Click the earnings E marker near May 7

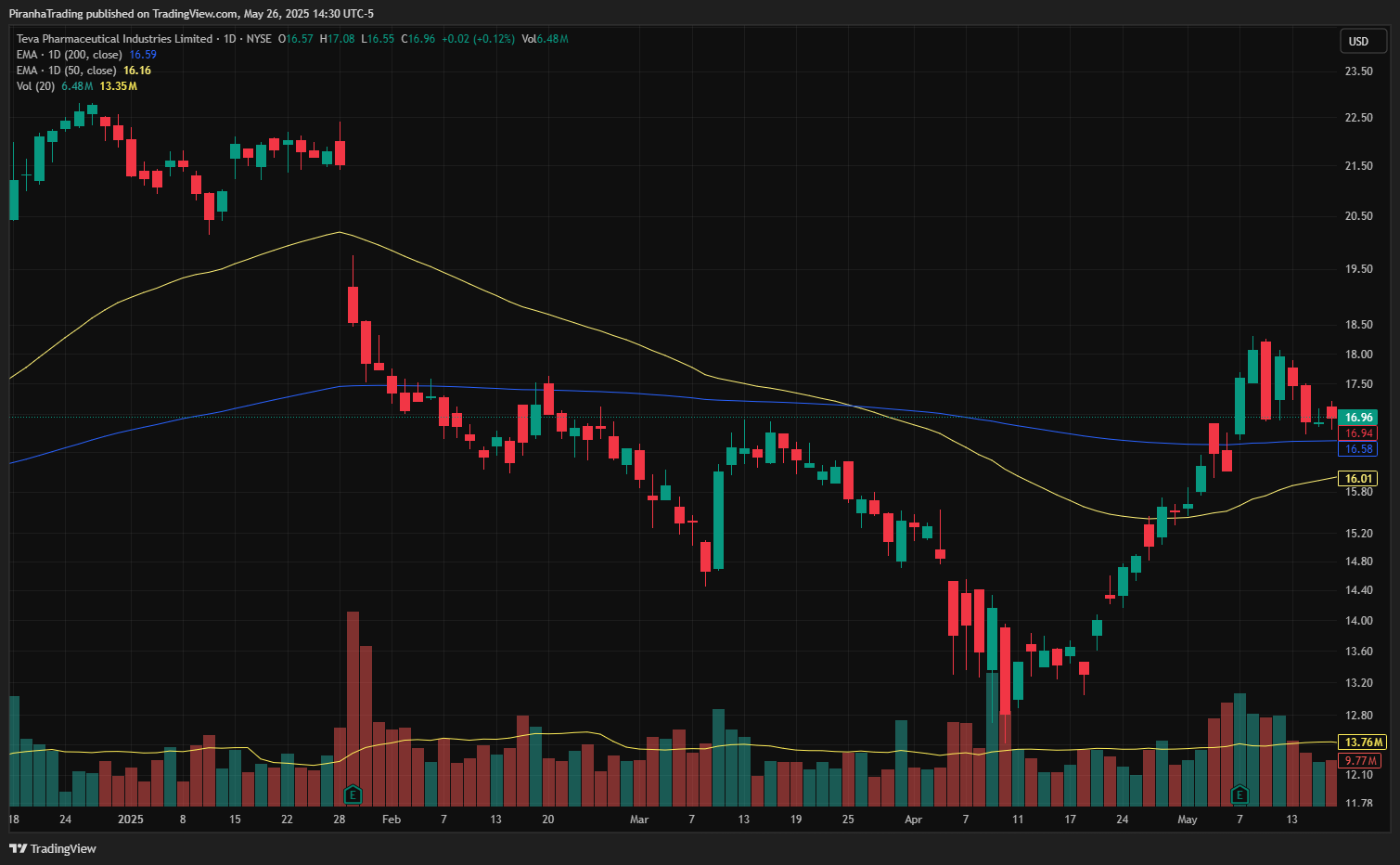coord(1239,794)
